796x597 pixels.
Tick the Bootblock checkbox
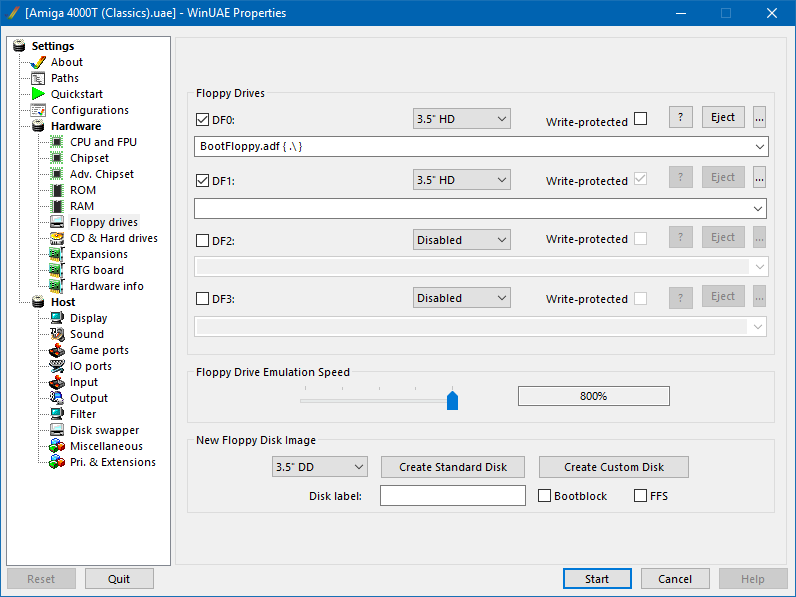545,496
